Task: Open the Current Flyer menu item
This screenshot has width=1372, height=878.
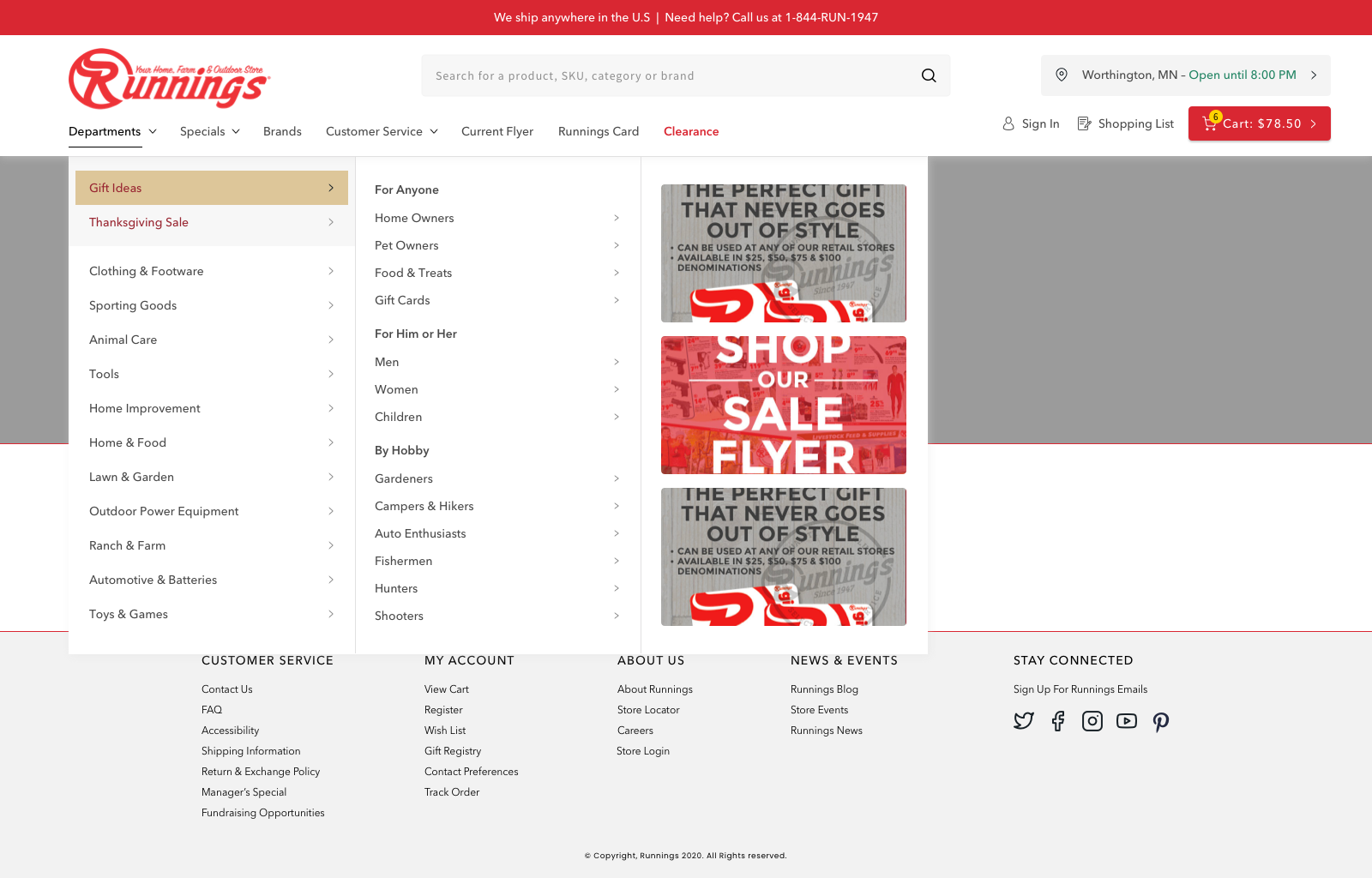Action: (497, 131)
